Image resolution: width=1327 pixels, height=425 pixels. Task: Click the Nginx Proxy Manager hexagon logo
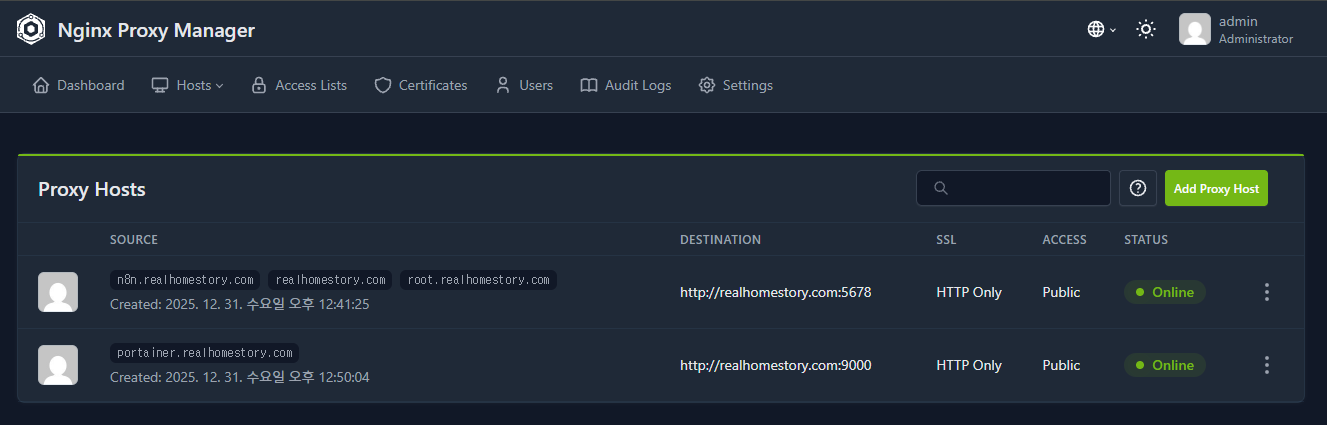pyautogui.click(x=31, y=30)
